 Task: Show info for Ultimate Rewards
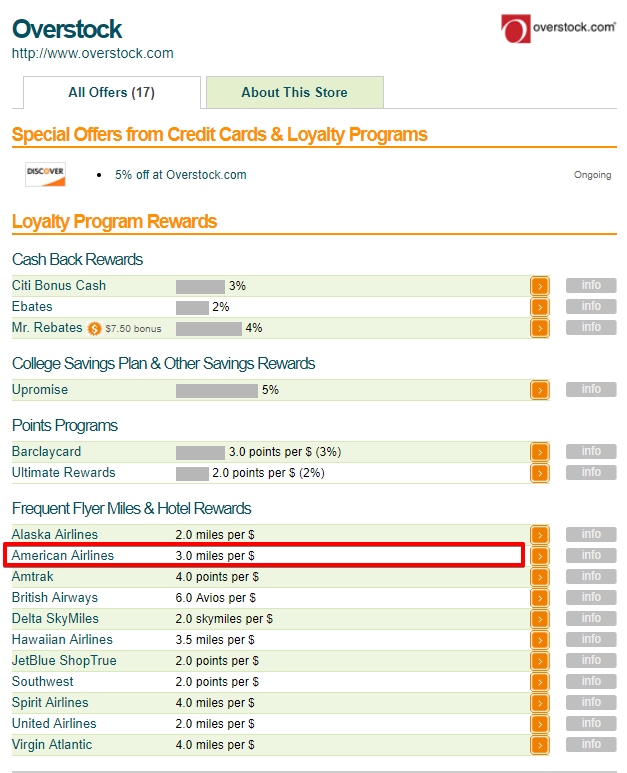(591, 472)
